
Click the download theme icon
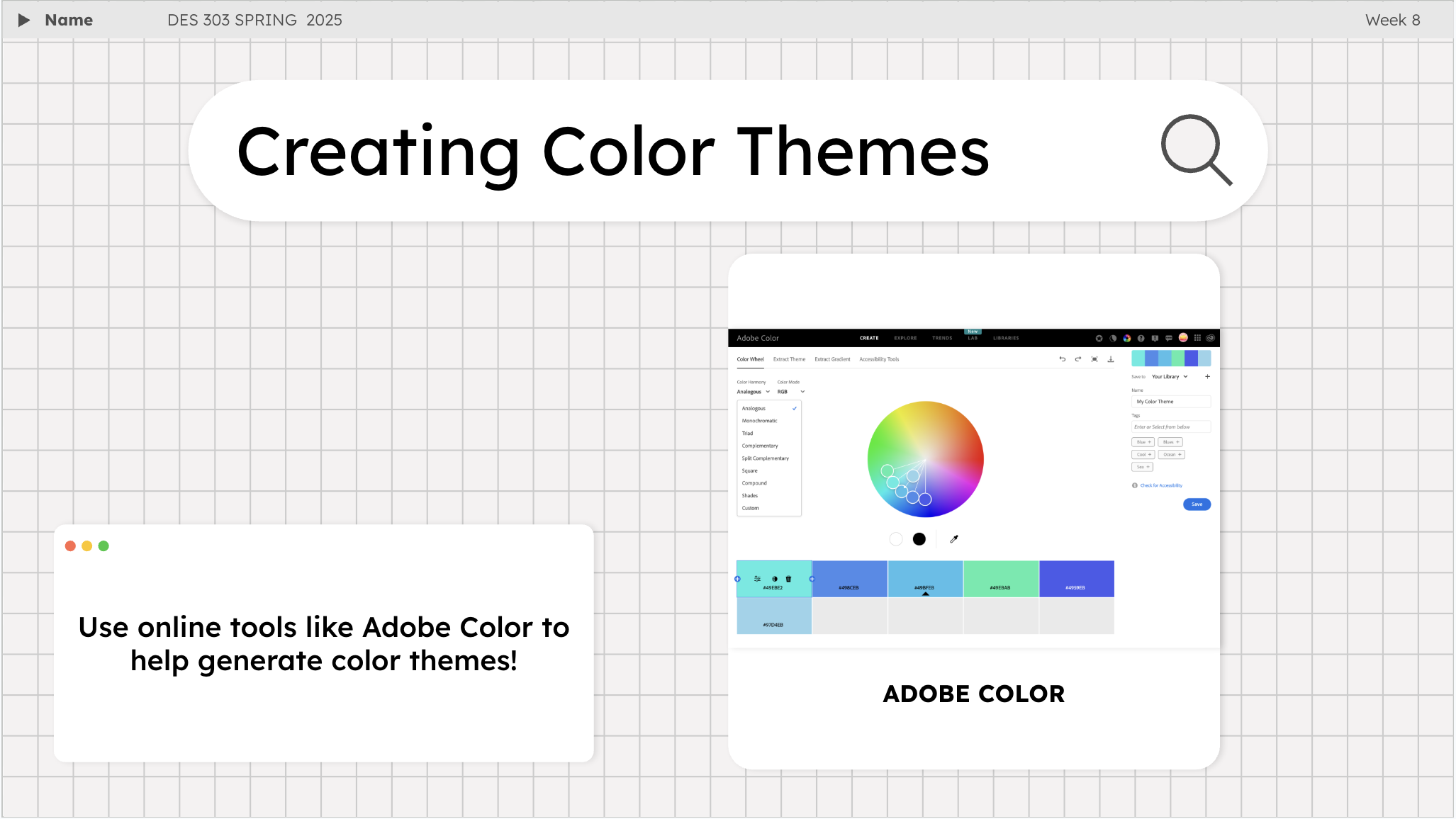(x=1111, y=359)
